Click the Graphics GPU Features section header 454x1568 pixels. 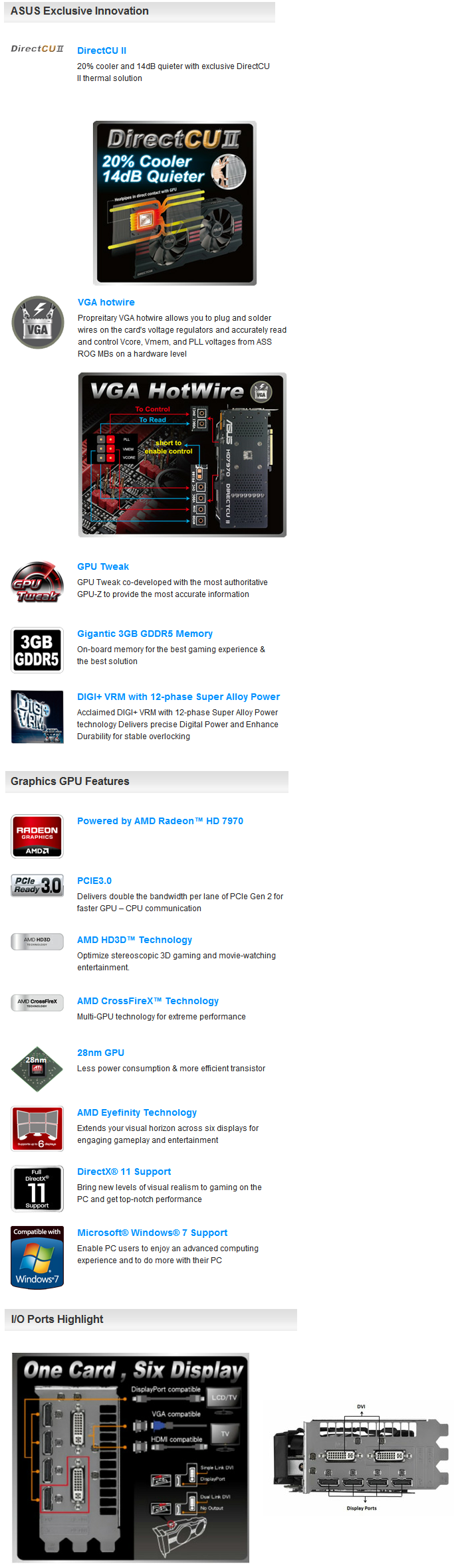click(x=146, y=782)
